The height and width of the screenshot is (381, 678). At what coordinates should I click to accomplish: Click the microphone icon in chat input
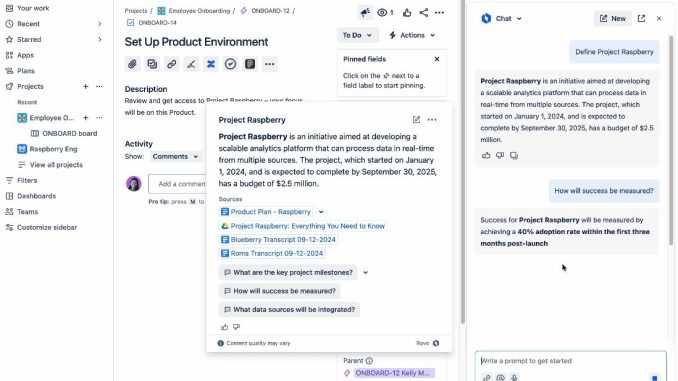tap(514, 378)
